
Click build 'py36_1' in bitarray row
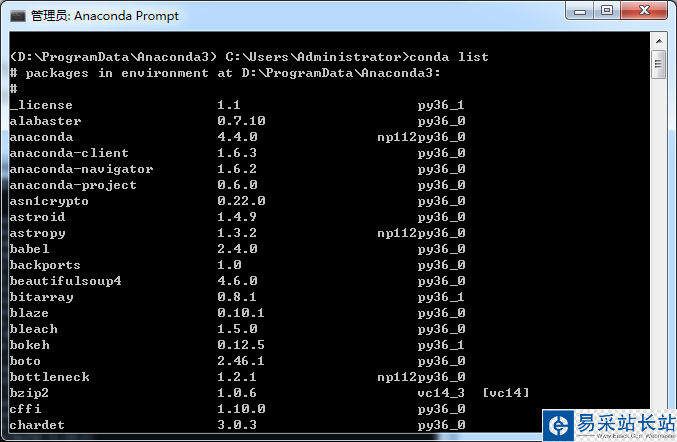(x=441, y=297)
